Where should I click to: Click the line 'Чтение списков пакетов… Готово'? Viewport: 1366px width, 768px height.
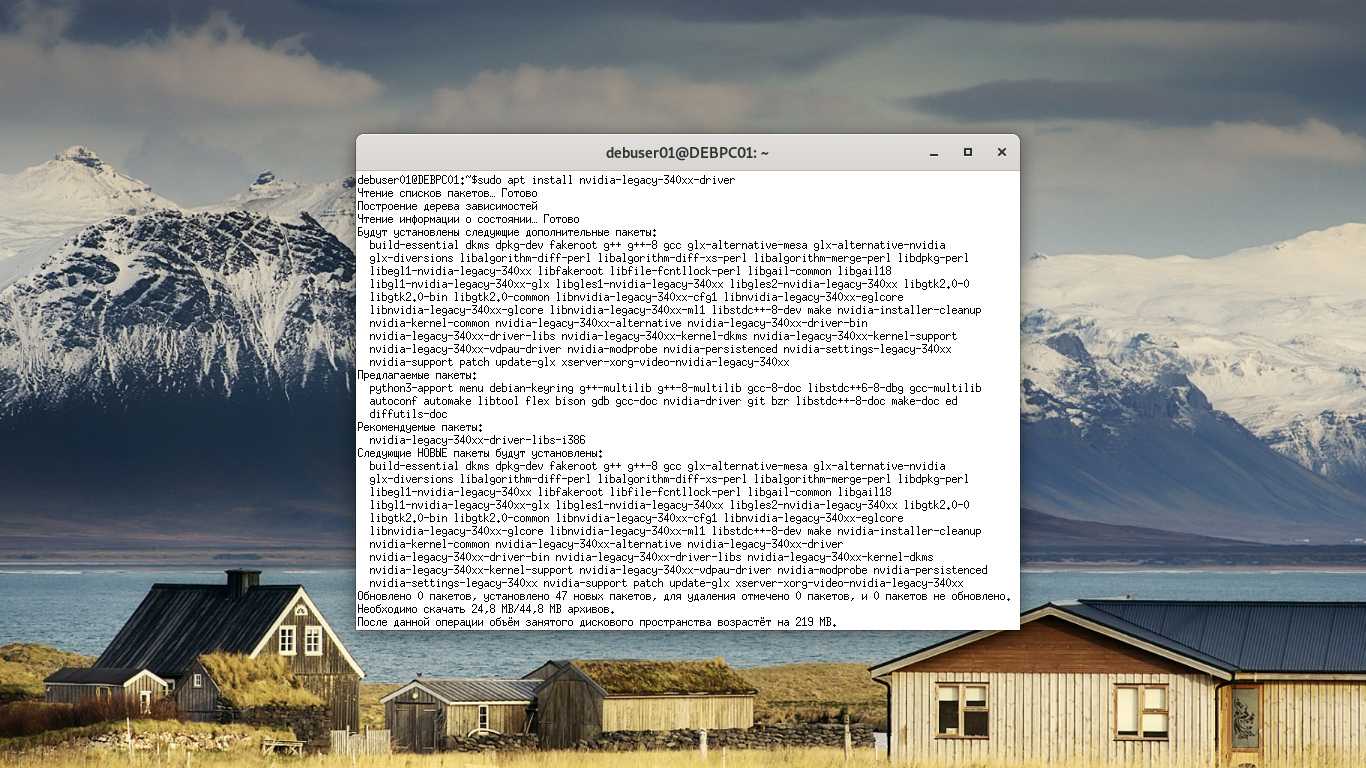(447, 193)
